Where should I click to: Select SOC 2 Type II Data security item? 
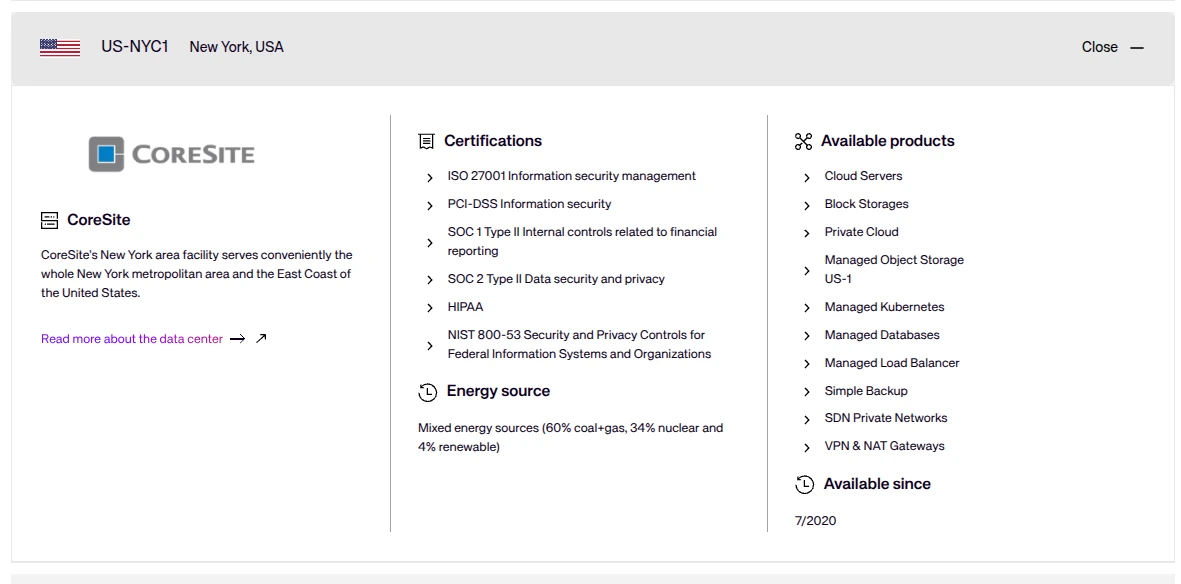coord(556,279)
